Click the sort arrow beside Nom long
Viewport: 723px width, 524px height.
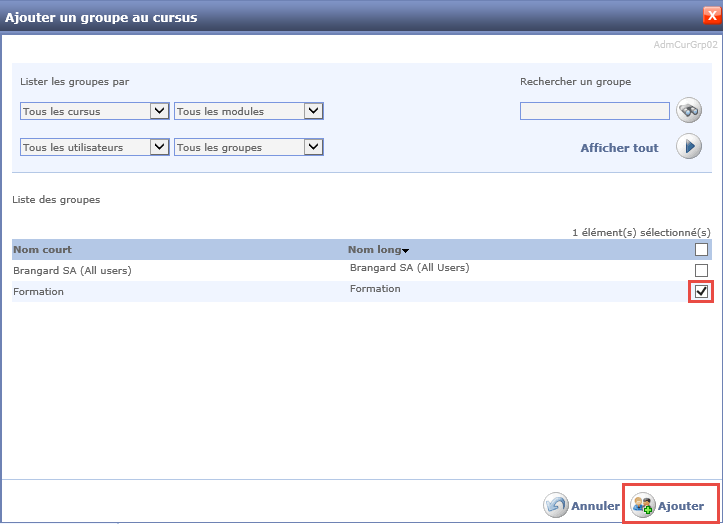pos(406,250)
